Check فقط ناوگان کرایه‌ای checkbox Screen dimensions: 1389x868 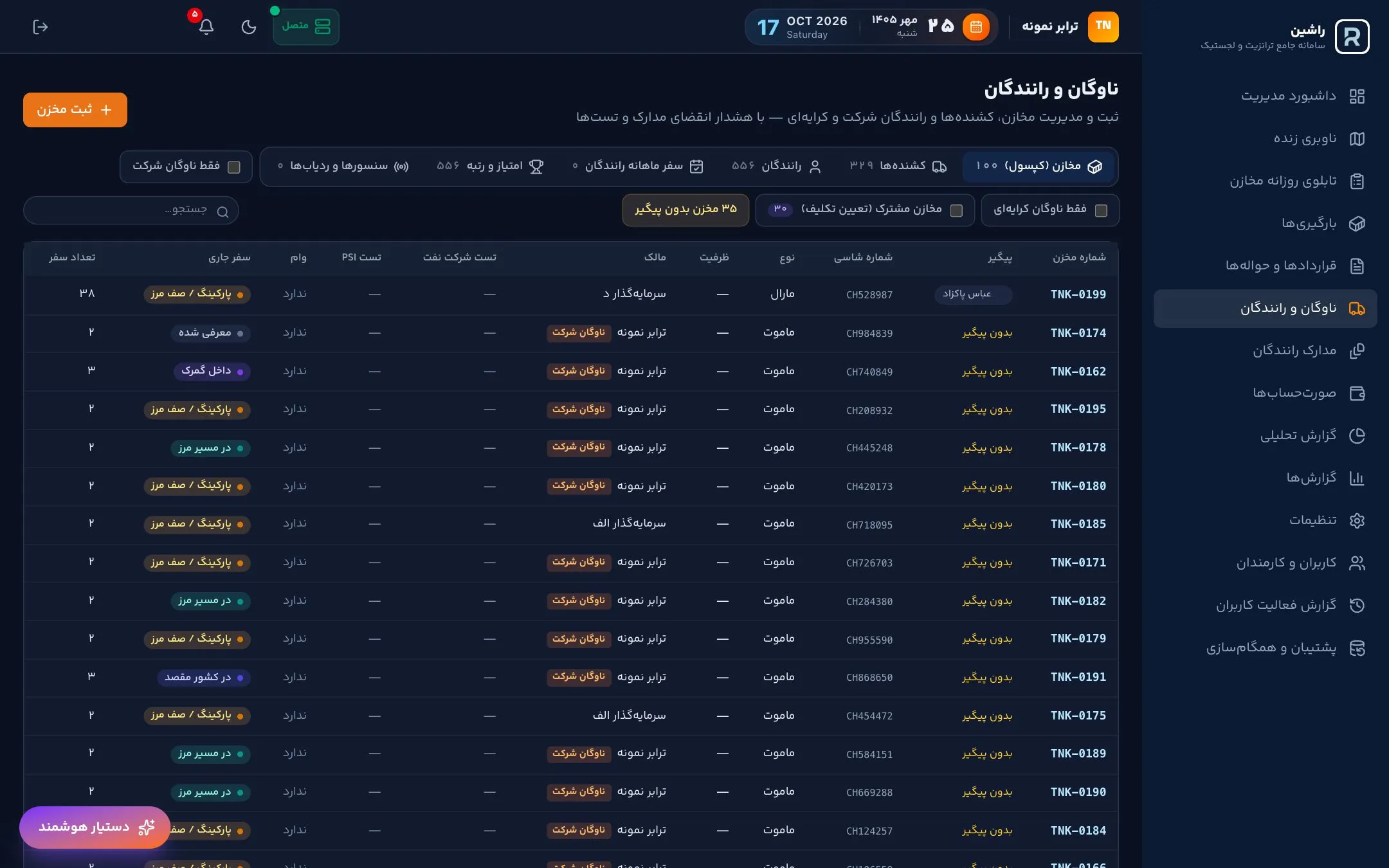pos(1101,210)
